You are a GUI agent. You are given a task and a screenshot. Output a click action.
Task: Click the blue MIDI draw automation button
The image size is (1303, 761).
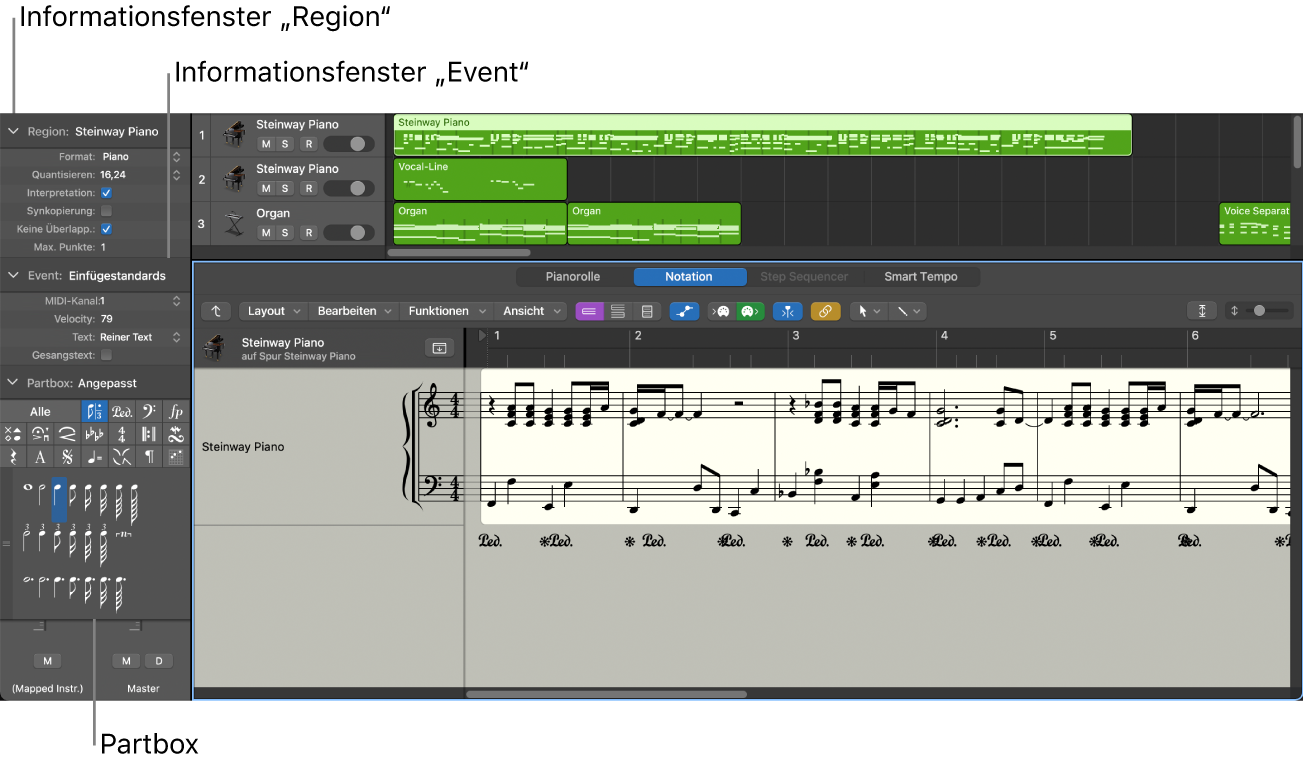(x=684, y=311)
